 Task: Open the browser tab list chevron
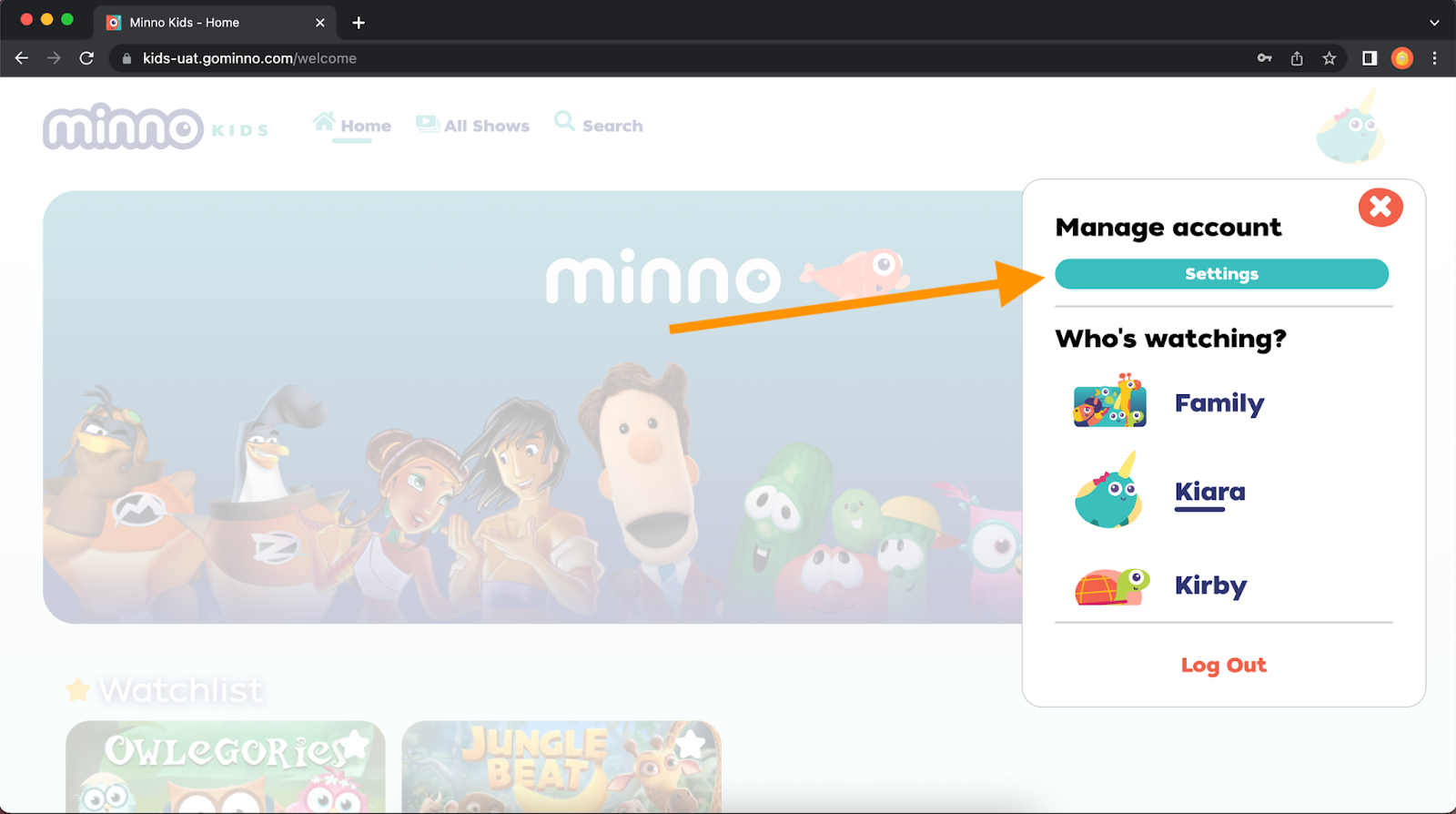[x=1434, y=23]
